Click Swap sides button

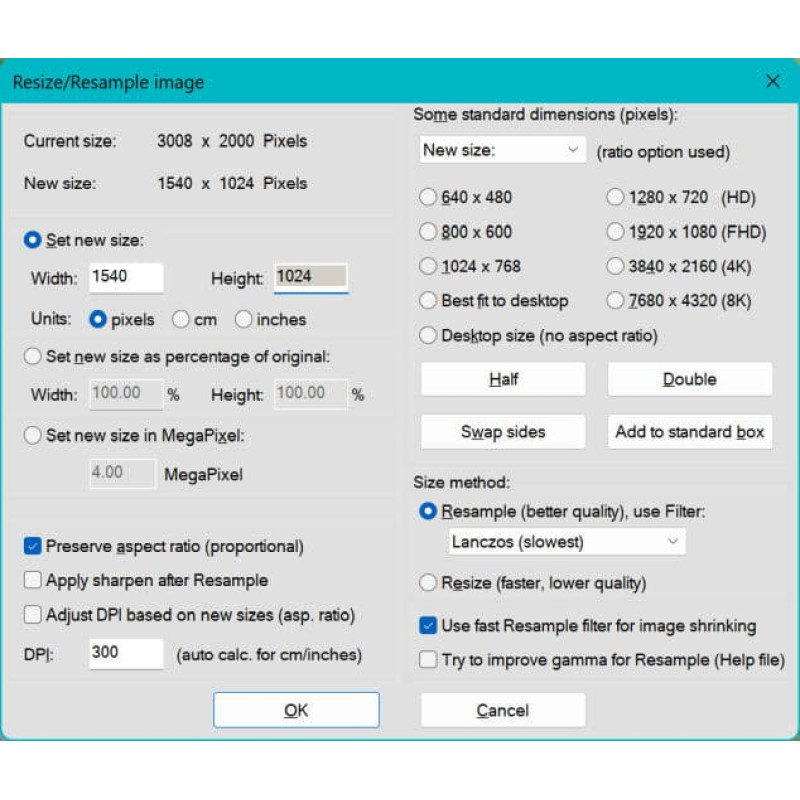503,432
